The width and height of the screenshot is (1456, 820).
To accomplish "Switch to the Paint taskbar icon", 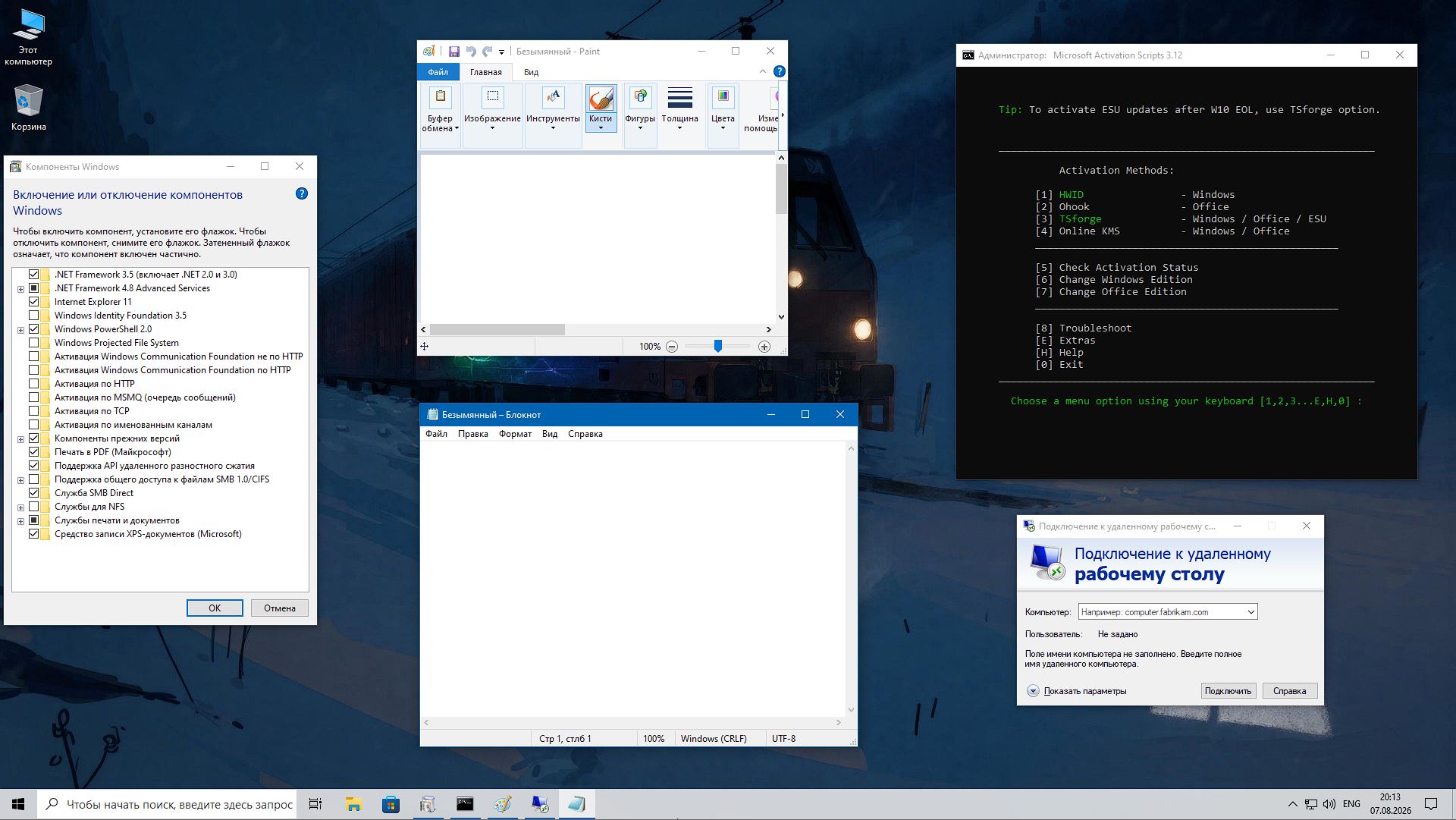I will point(502,804).
